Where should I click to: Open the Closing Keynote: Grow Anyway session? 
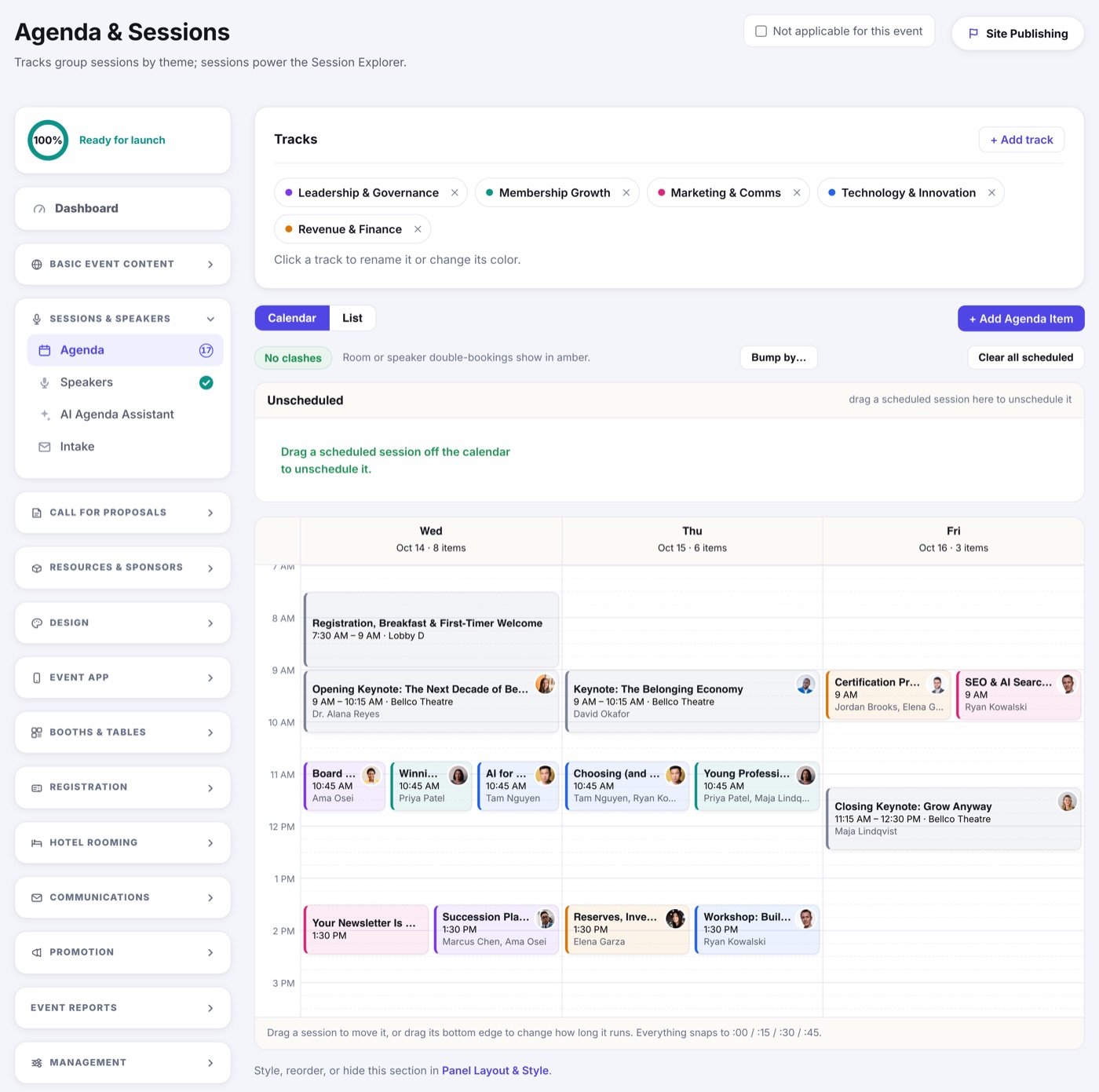pos(953,819)
